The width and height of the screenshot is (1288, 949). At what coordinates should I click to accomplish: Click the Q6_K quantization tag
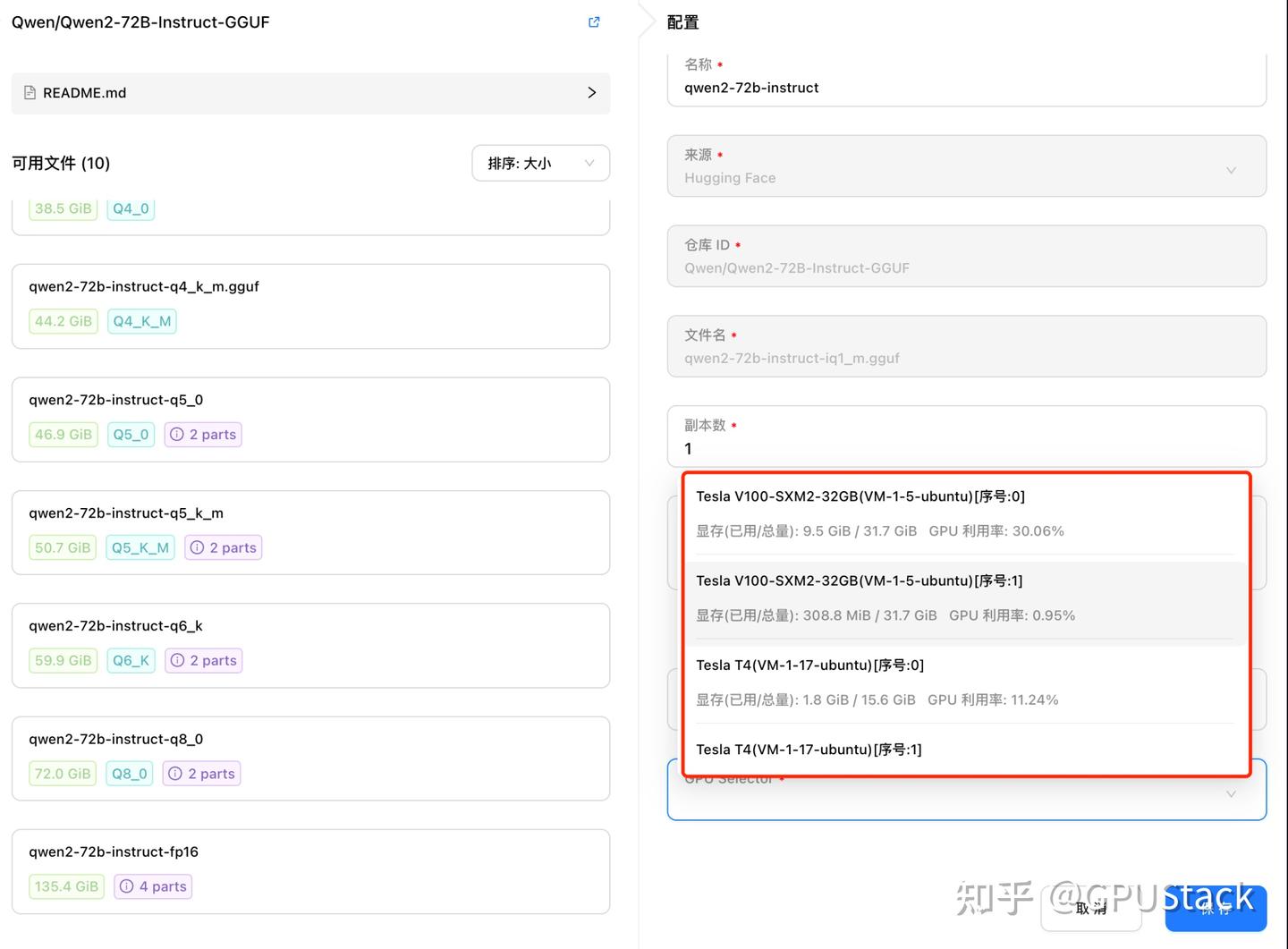(x=131, y=660)
